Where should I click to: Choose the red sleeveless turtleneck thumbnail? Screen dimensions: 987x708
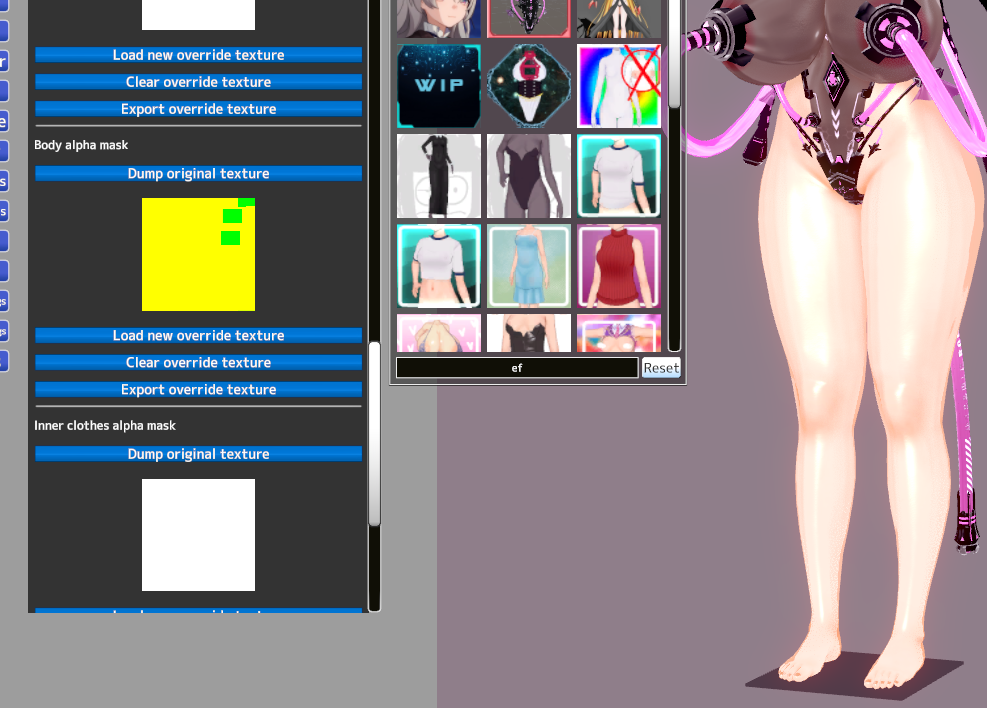pyautogui.click(x=619, y=266)
